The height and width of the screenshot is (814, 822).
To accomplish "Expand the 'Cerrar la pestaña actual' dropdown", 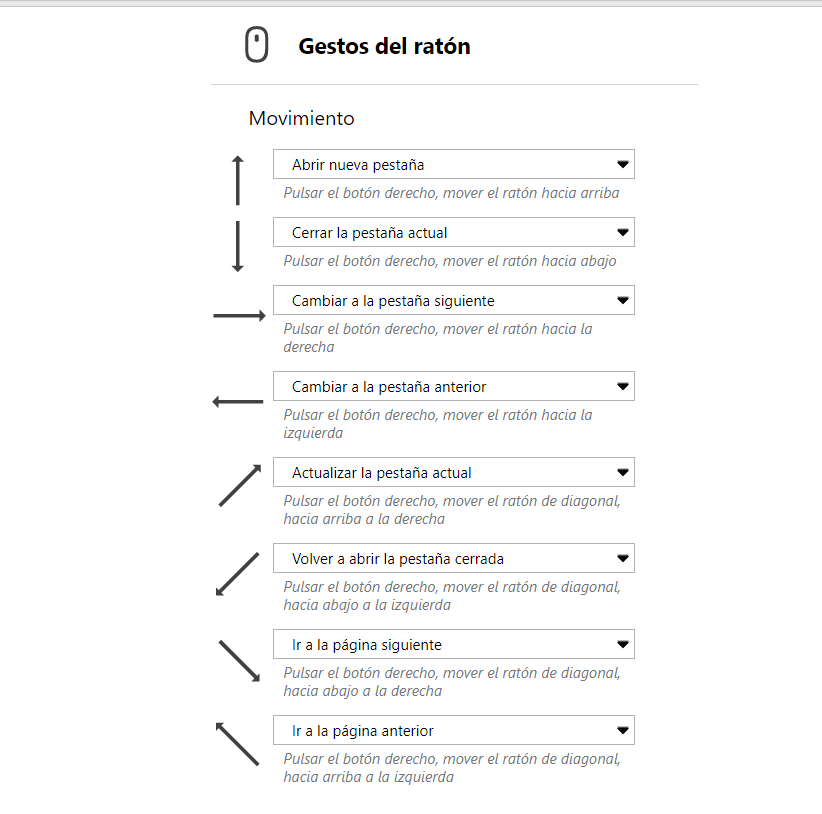I will [x=453, y=232].
